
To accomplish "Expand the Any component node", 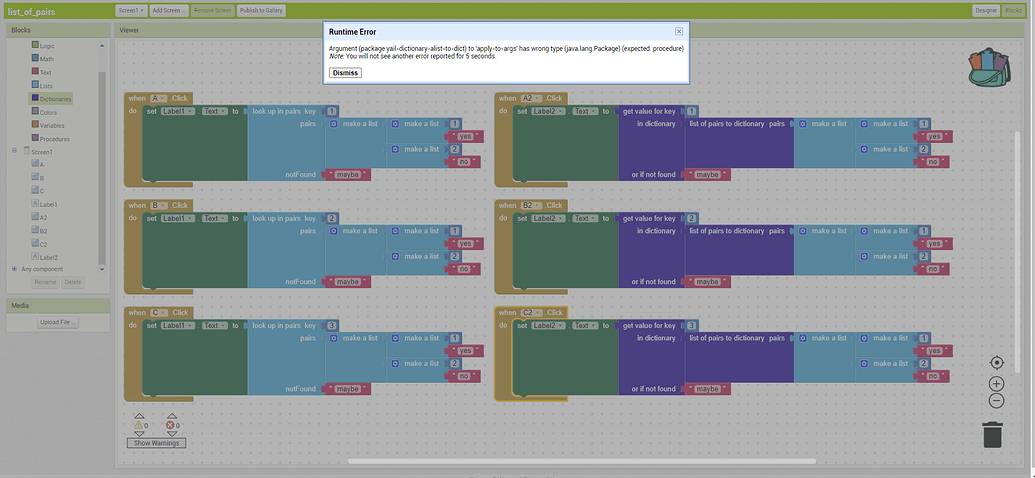I will click(14, 268).
